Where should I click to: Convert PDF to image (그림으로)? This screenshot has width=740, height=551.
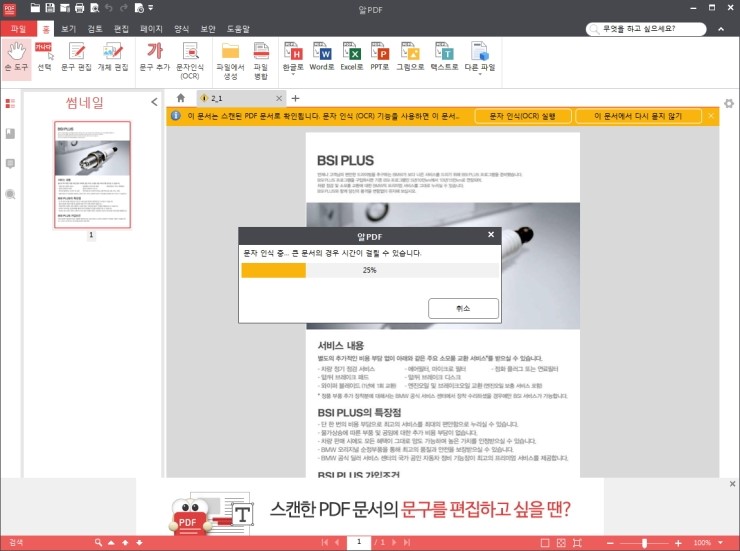(x=410, y=58)
